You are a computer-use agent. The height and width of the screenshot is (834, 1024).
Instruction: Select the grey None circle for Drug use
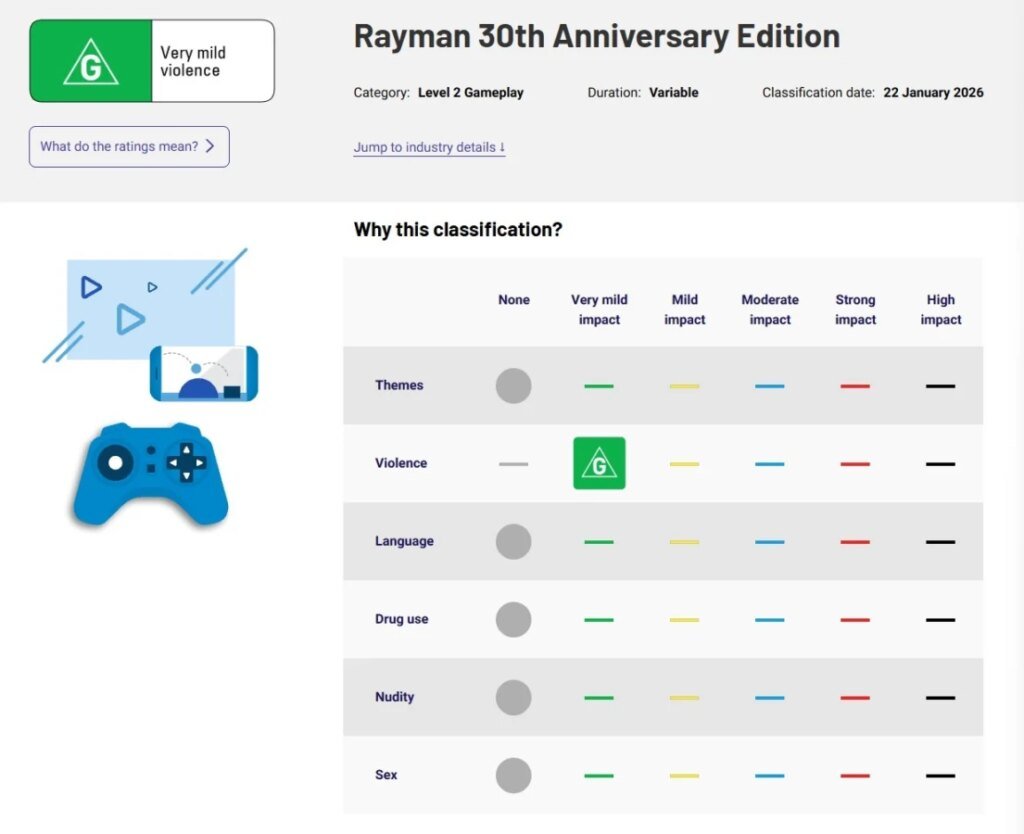(x=513, y=620)
